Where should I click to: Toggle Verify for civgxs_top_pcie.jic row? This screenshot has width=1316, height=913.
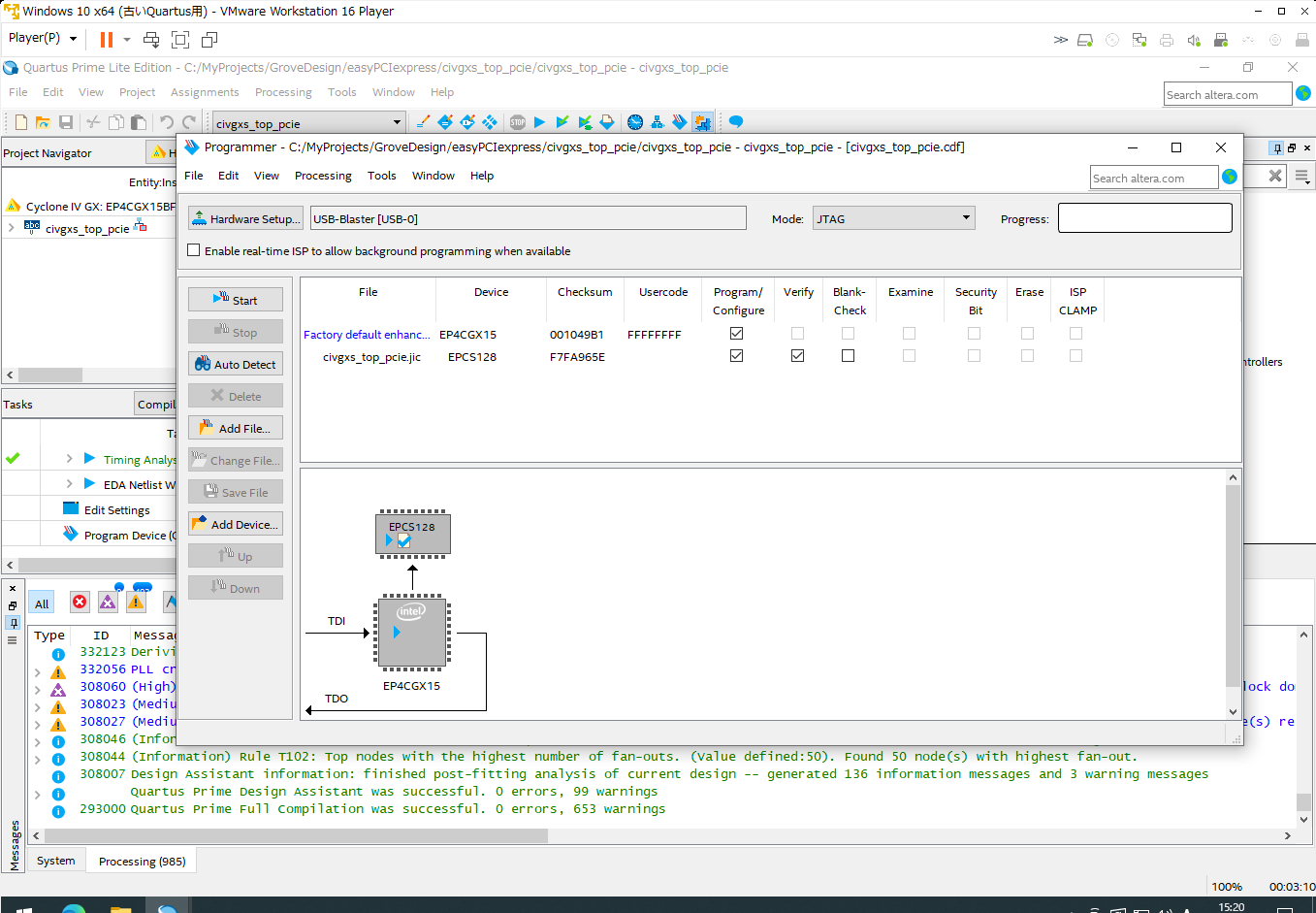[x=797, y=355]
